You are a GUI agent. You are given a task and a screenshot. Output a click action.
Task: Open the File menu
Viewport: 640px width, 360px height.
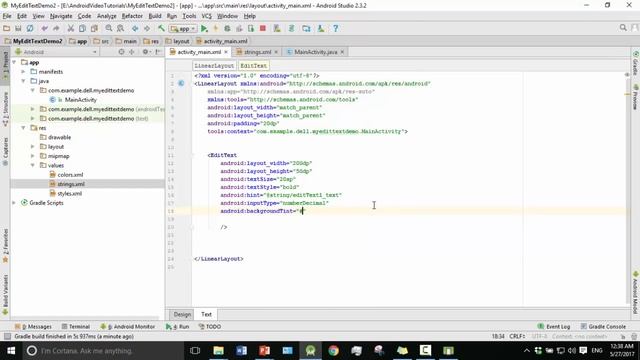click(x=7, y=16)
